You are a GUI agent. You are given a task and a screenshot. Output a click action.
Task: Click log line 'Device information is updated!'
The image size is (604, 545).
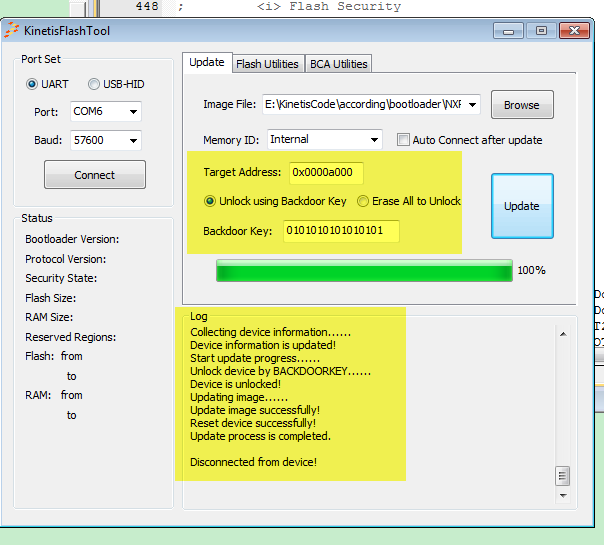coord(263,345)
